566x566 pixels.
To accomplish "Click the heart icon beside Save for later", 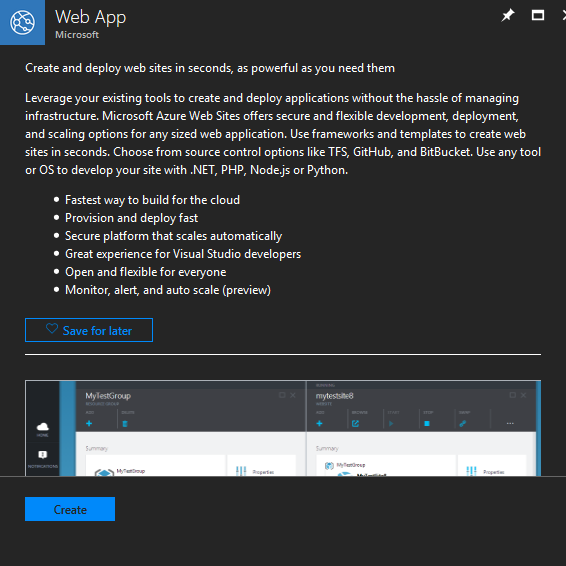I will [x=52, y=328].
